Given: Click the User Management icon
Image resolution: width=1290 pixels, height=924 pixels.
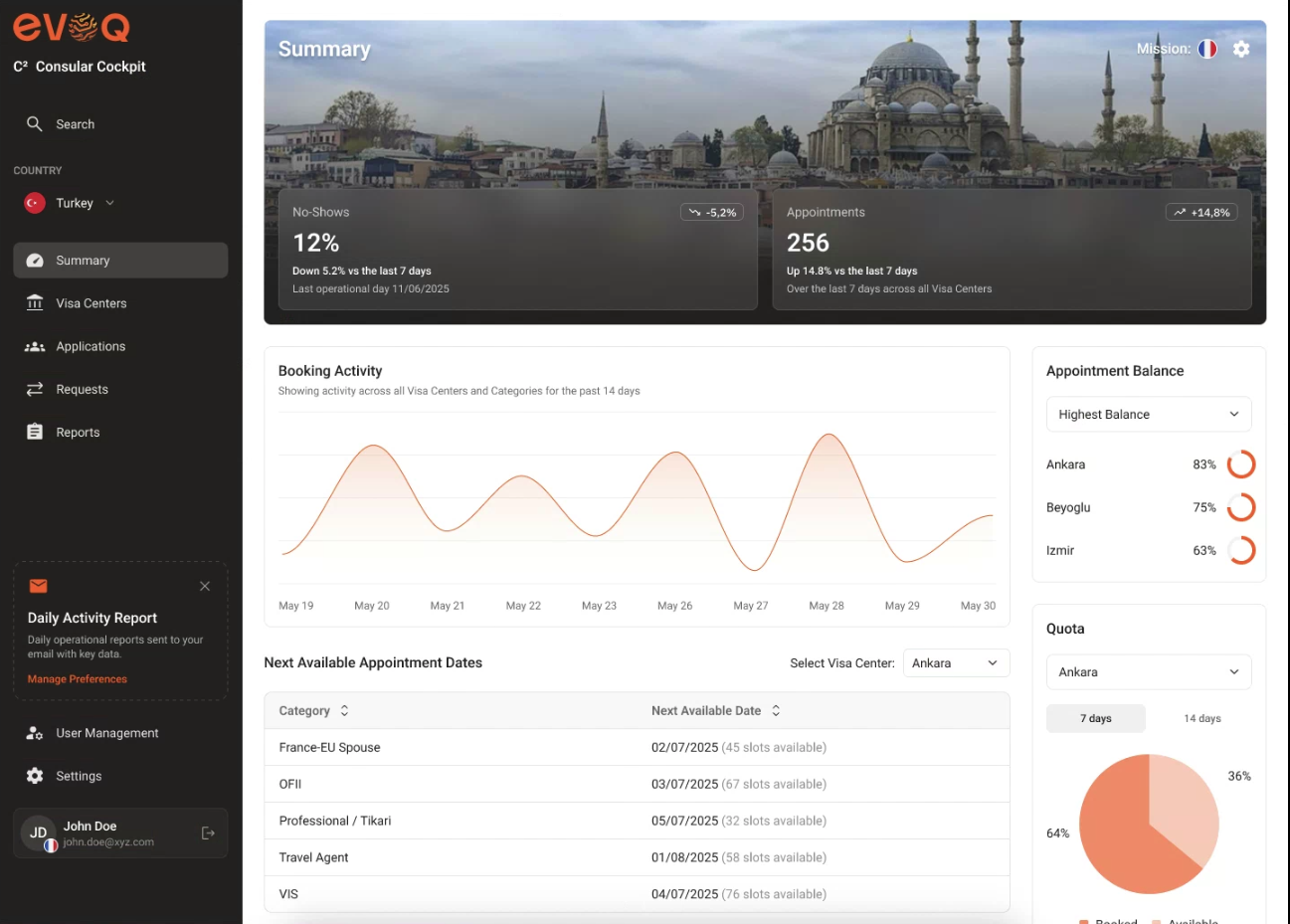Looking at the screenshot, I should [35, 733].
